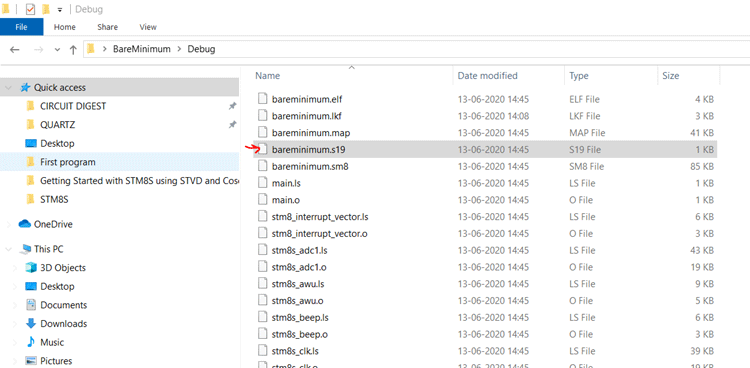Select file bareminimum.lkf

tap(307, 116)
